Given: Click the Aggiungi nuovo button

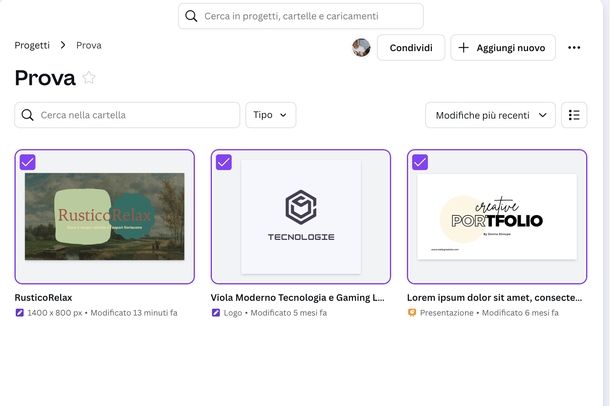Looking at the screenshot, I should coord(503,47).
